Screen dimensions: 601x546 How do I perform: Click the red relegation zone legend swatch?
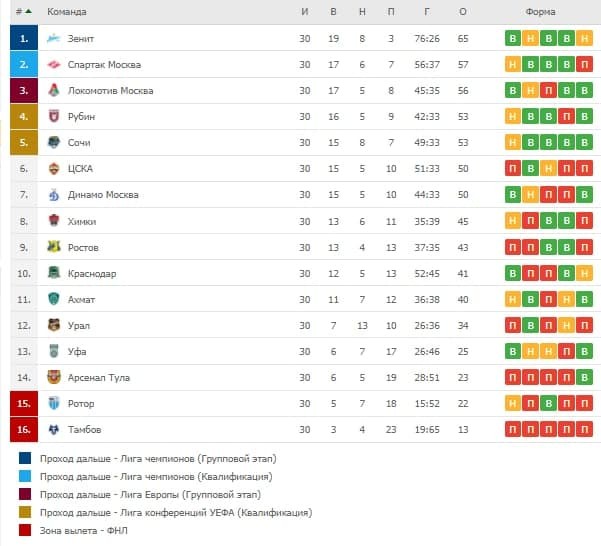pyautogui.click(x=24, y=530)
